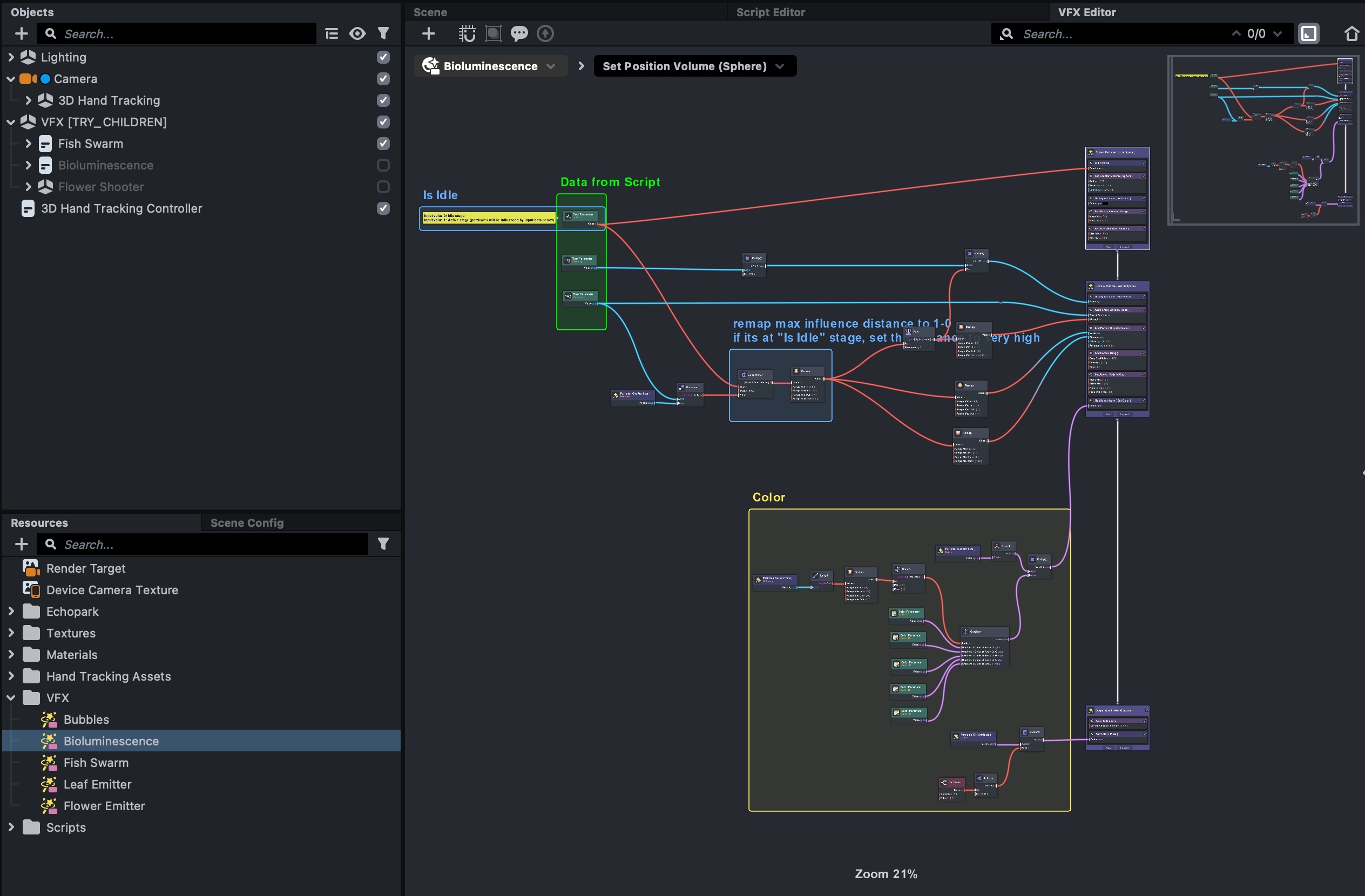Enable the Flower Shooter checkbox

(x=383, y=187)
